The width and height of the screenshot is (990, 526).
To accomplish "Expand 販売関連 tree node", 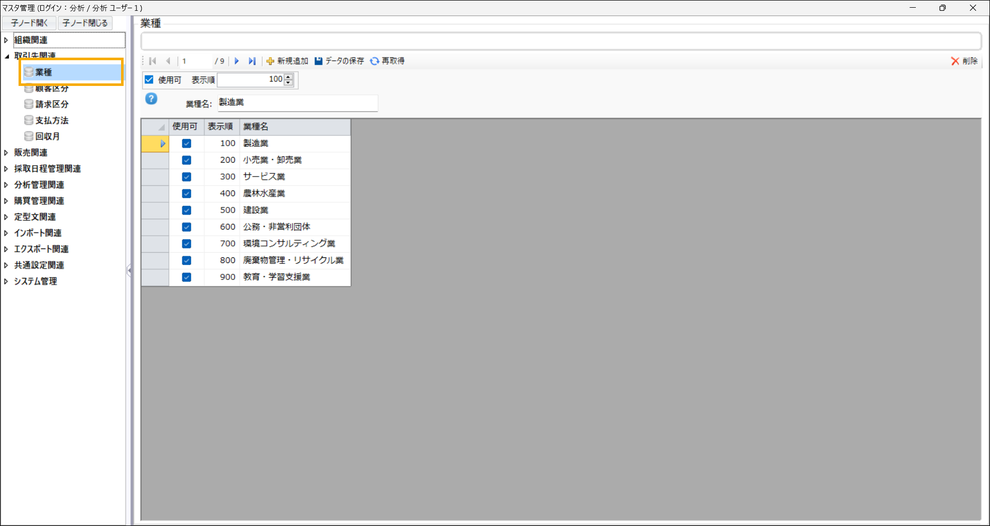I will click(x=6, y=153).
